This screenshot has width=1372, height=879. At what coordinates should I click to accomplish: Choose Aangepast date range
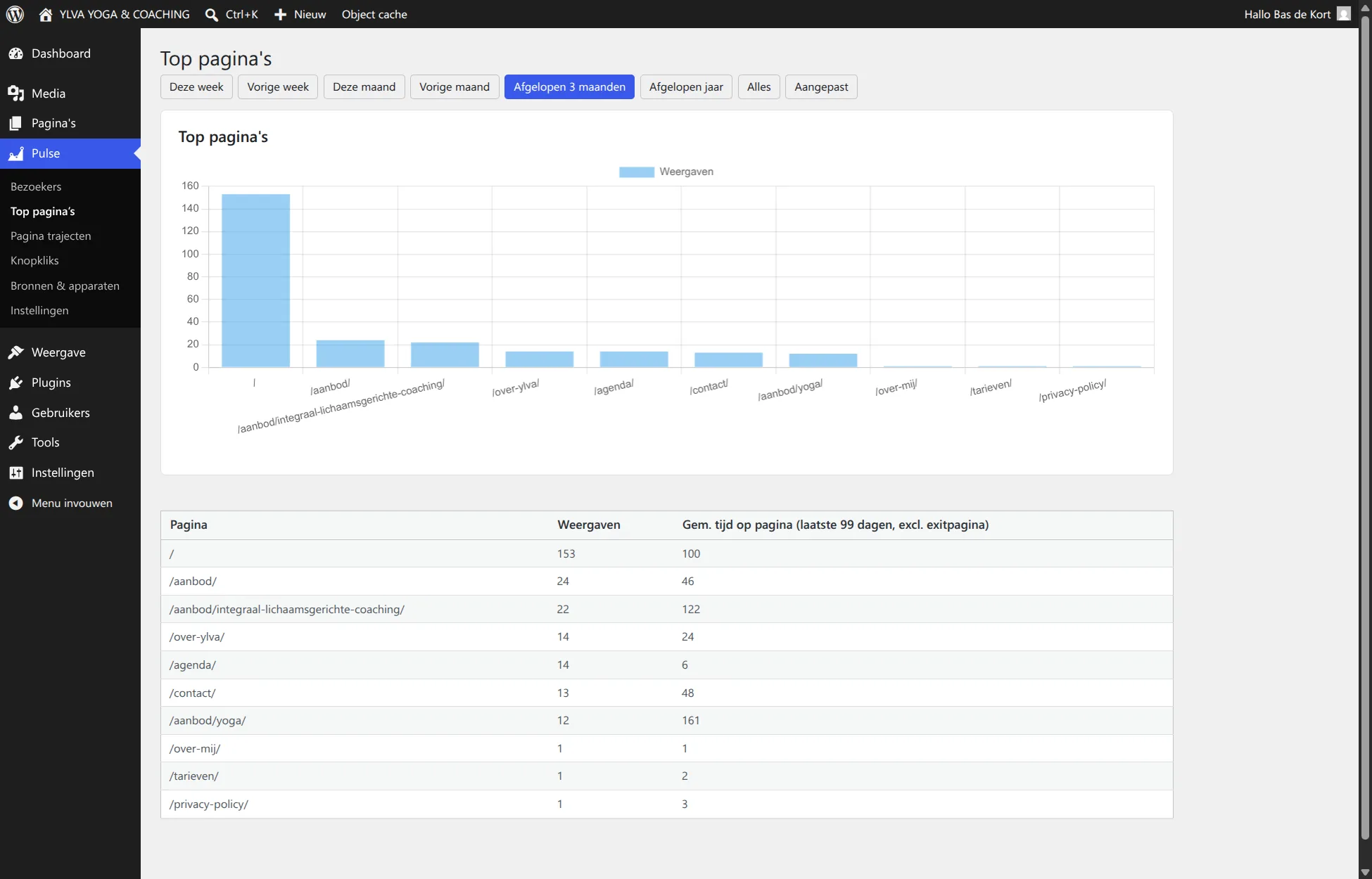tap(821, 86)
